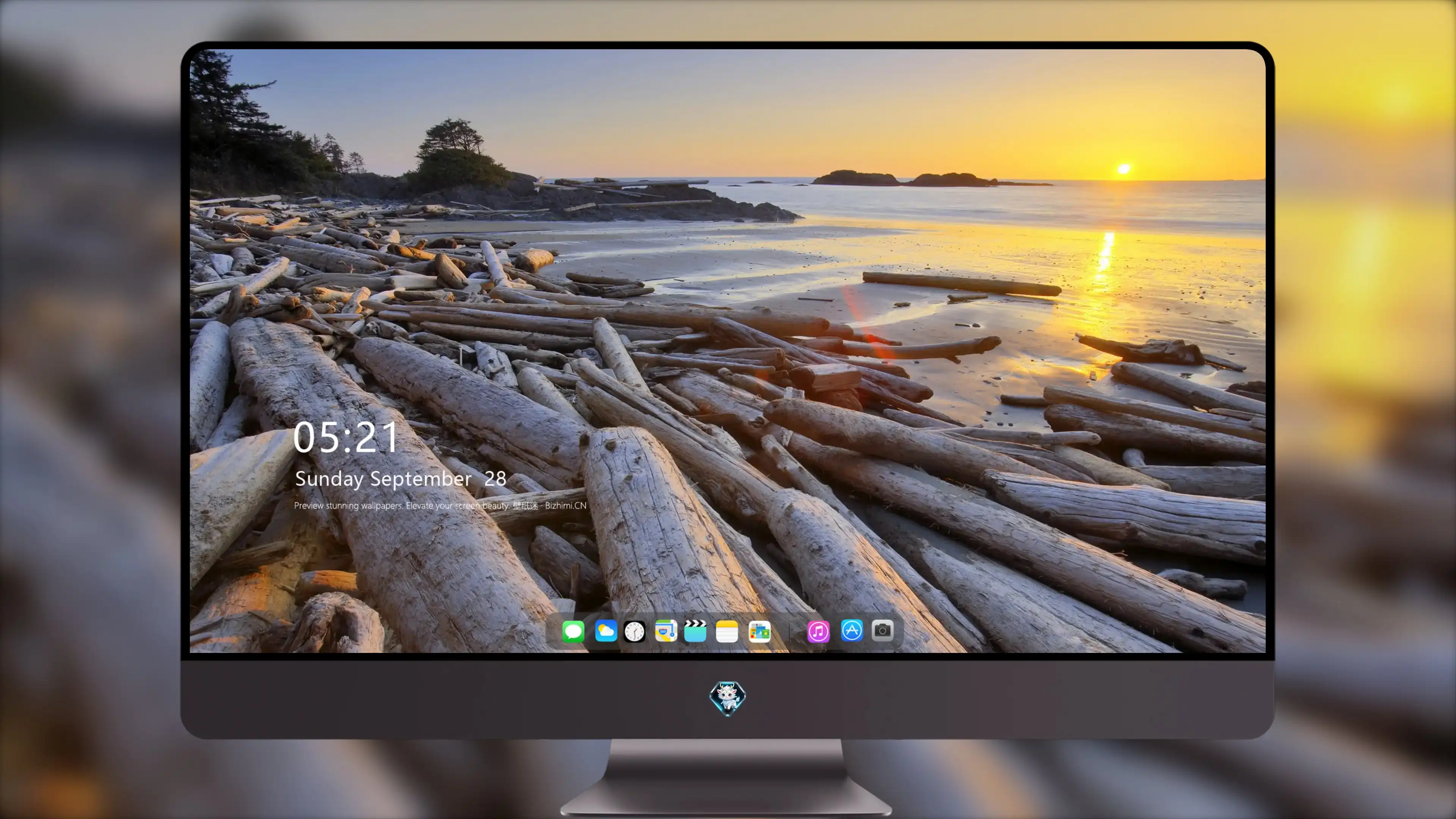1456x819 pixels.
Task: Click the date text Sunday September 28
Action: [400, 479]
